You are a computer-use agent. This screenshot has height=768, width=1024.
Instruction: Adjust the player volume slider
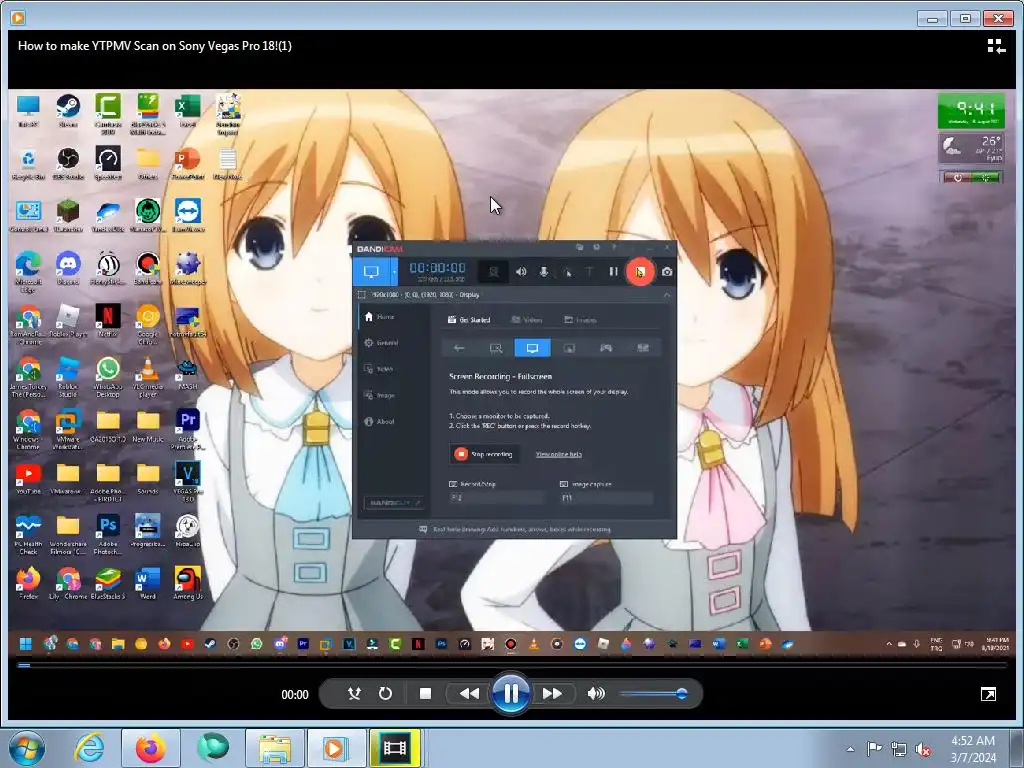[x=653, y=694]
